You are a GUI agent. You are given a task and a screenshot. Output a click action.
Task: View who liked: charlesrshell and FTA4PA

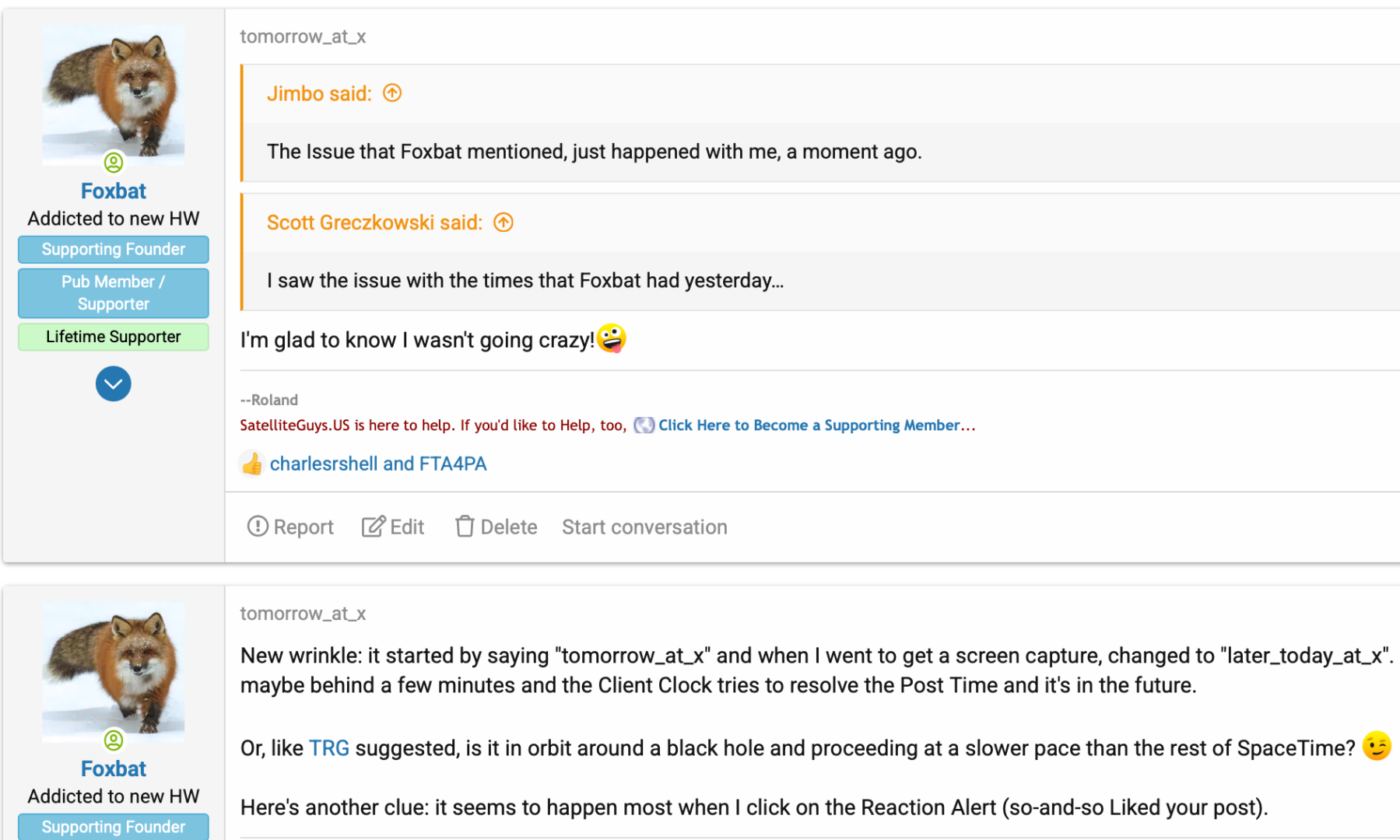coord(378,464)
